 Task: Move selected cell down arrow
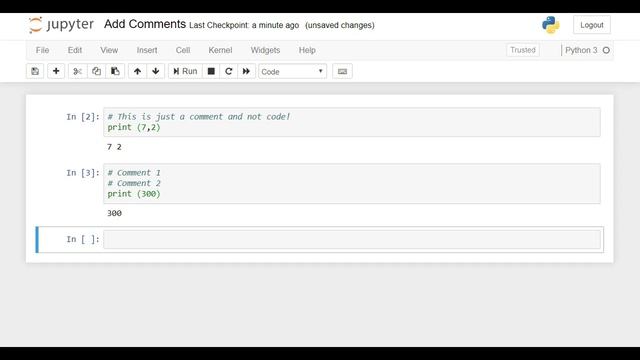(x=156, y=71)
